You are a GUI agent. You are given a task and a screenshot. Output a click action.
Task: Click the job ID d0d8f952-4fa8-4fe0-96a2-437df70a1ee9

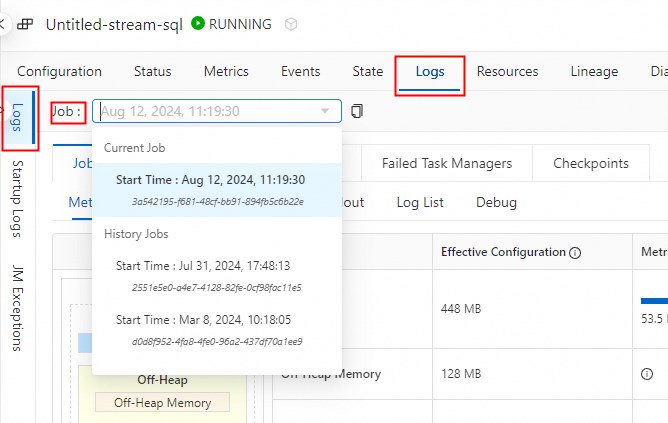point(217,342)
